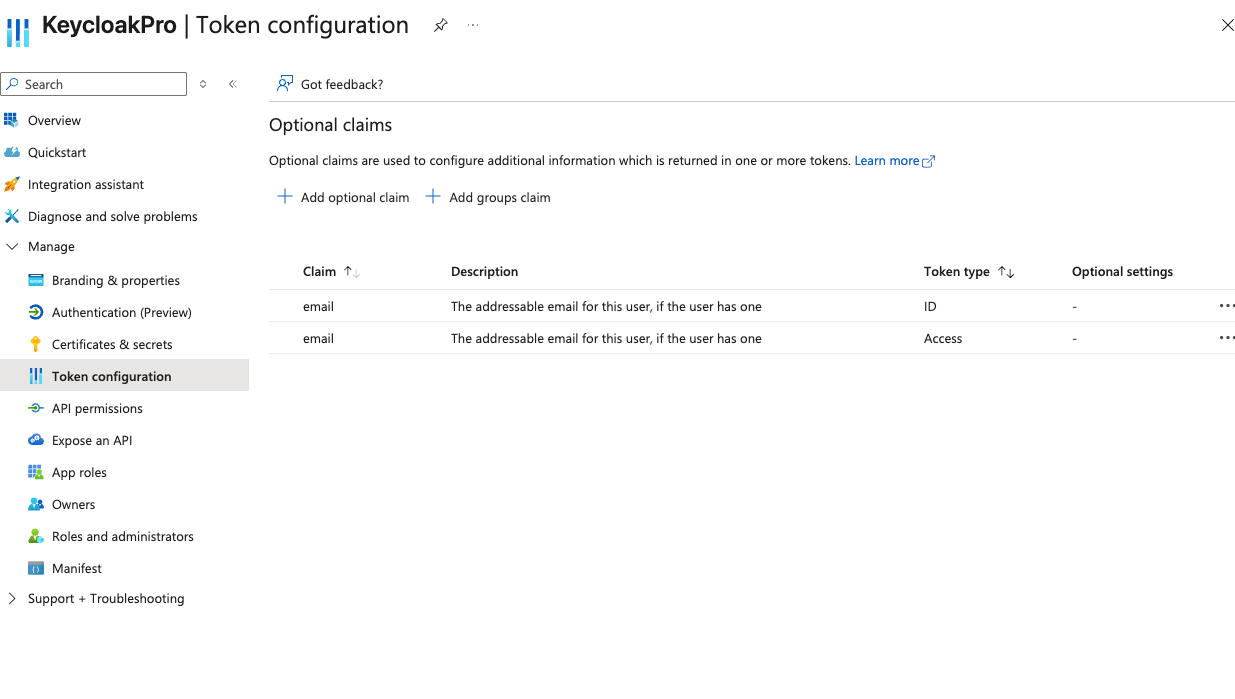Click the Manifest braces icon

[x=36, y=568]
